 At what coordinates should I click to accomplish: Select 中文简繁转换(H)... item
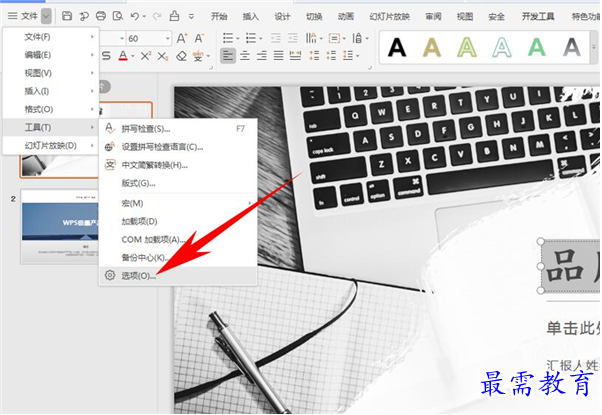(x=178, y=165)
